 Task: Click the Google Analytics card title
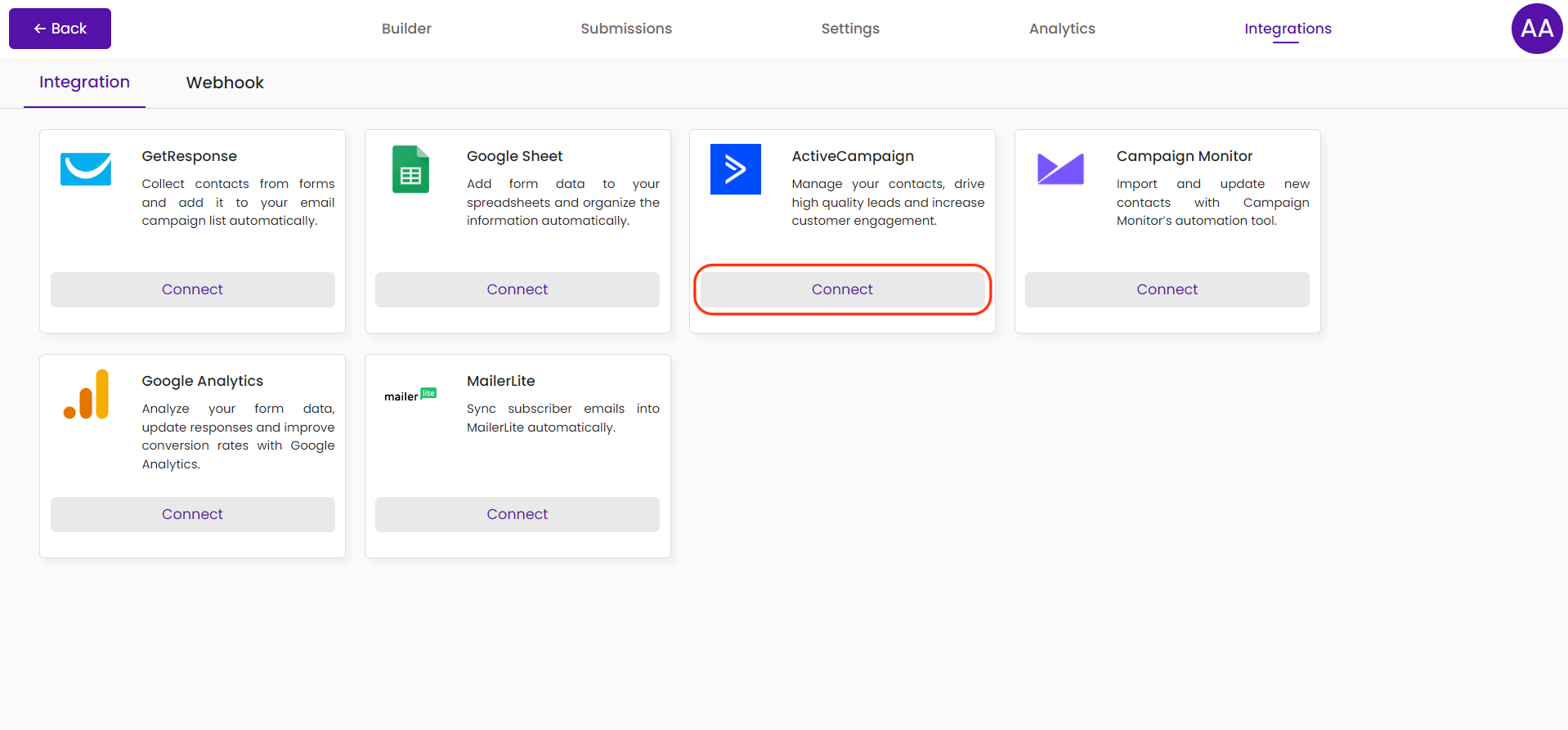click(202, 381)
